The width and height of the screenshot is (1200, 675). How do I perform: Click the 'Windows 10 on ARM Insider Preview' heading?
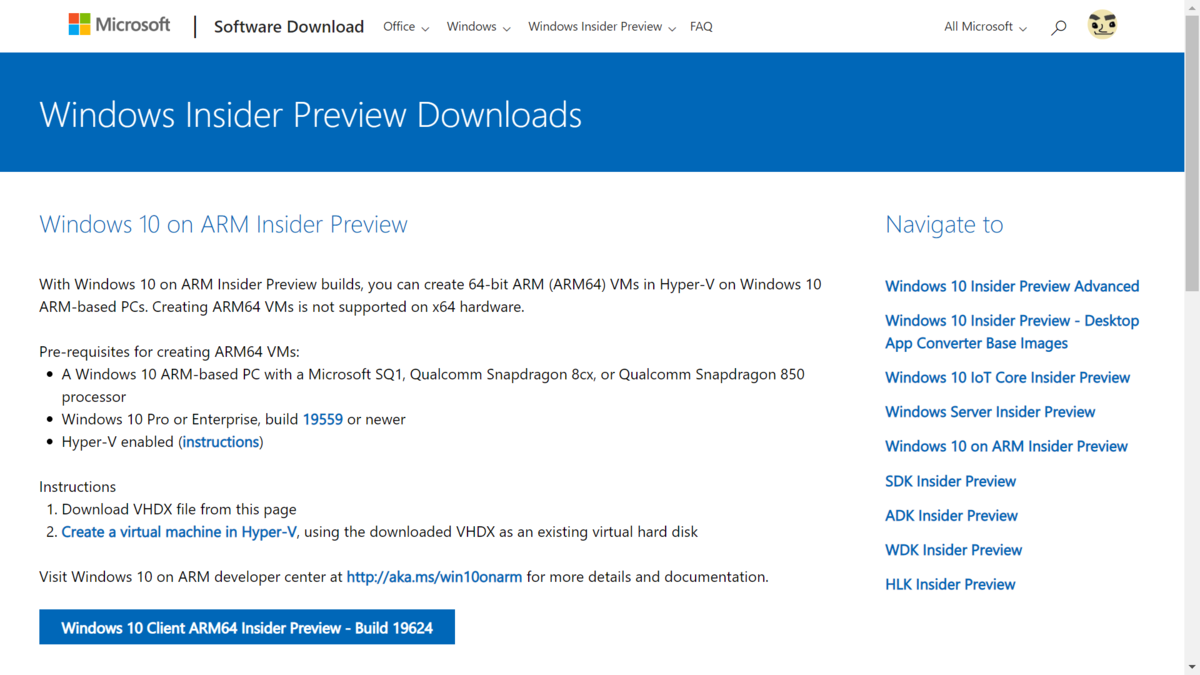pyautogui.click(x=223, y=224)
